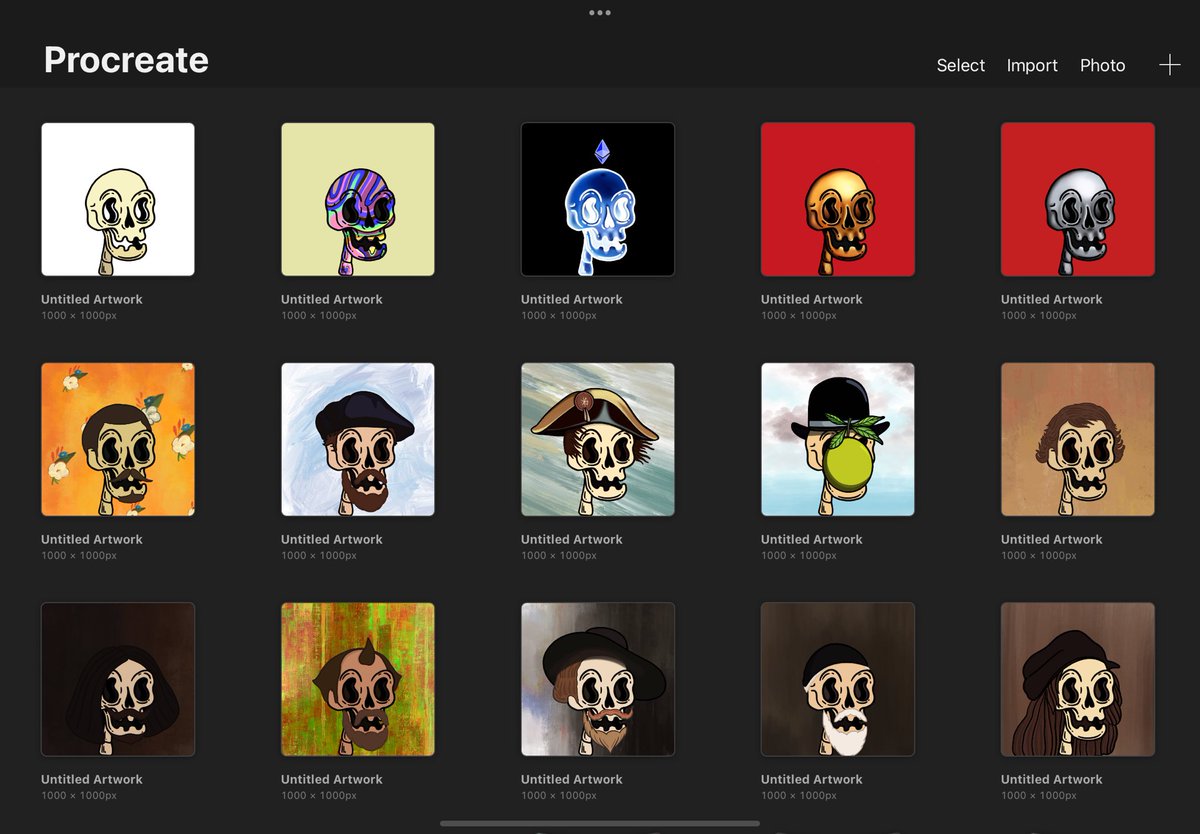
Task: Open the brown-haired skull on tan background
Action: coord(1078,439)
